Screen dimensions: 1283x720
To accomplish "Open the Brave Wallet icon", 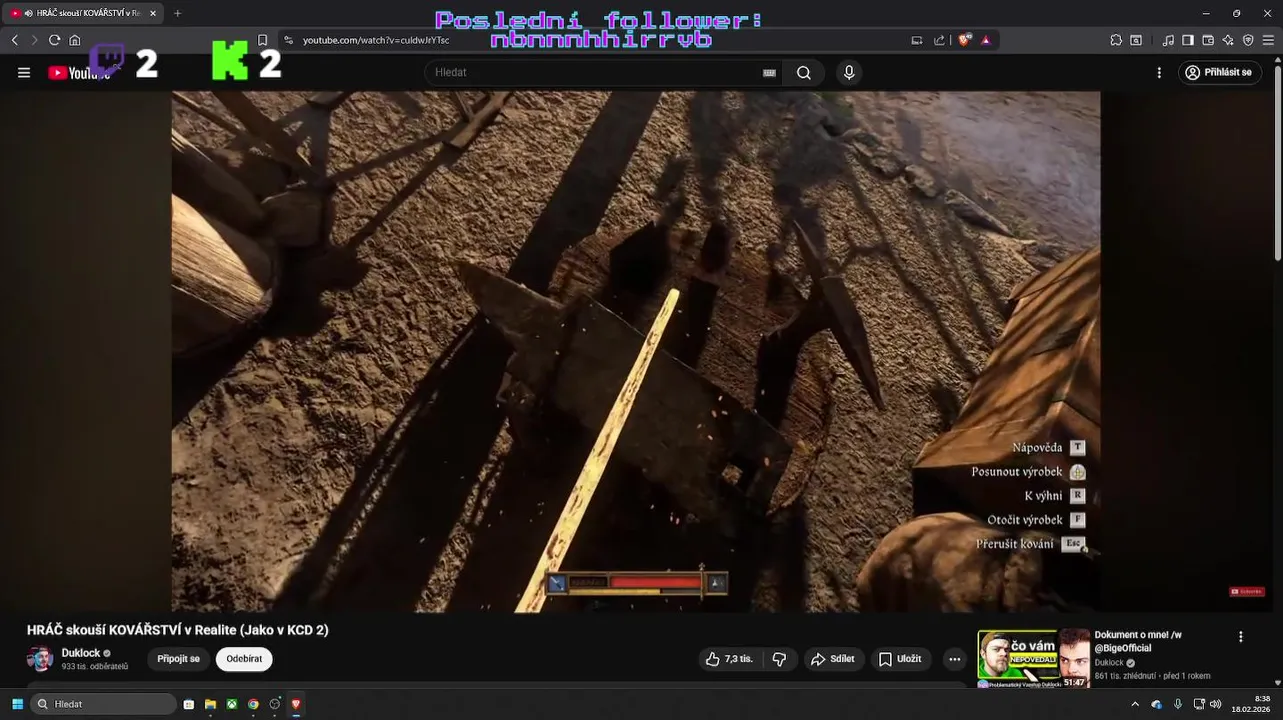I will tap(1208, 40).
